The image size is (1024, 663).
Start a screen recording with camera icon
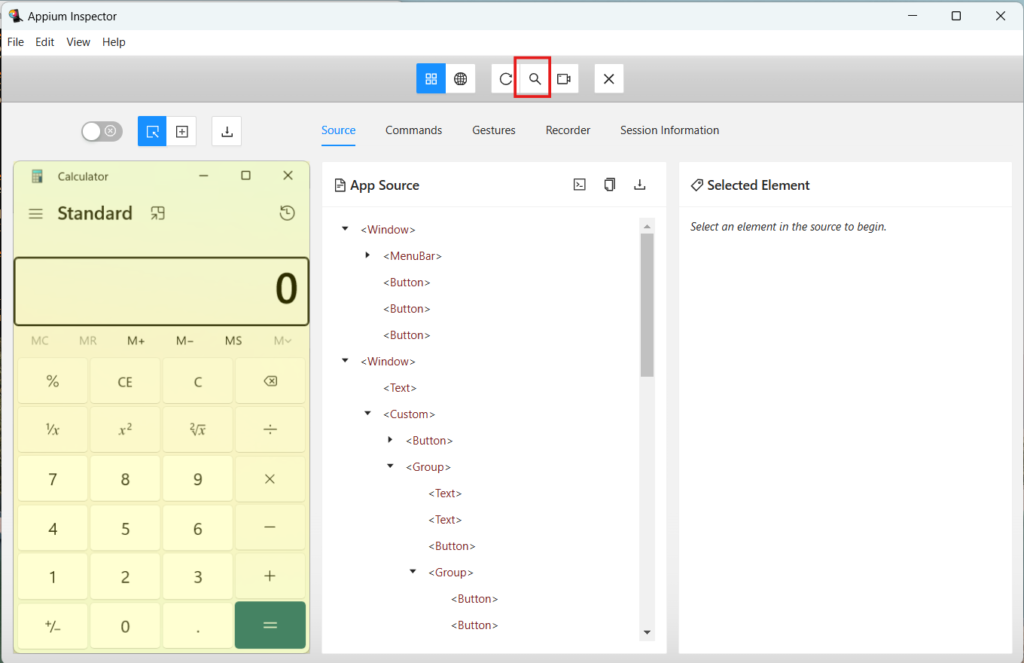[x=564, y=78]
